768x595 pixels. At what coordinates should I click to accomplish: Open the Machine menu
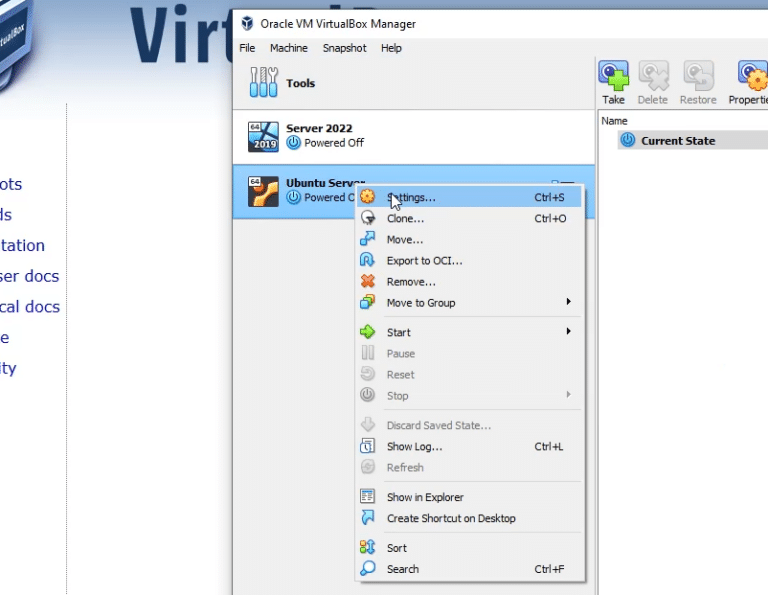(x=288, y=48)
